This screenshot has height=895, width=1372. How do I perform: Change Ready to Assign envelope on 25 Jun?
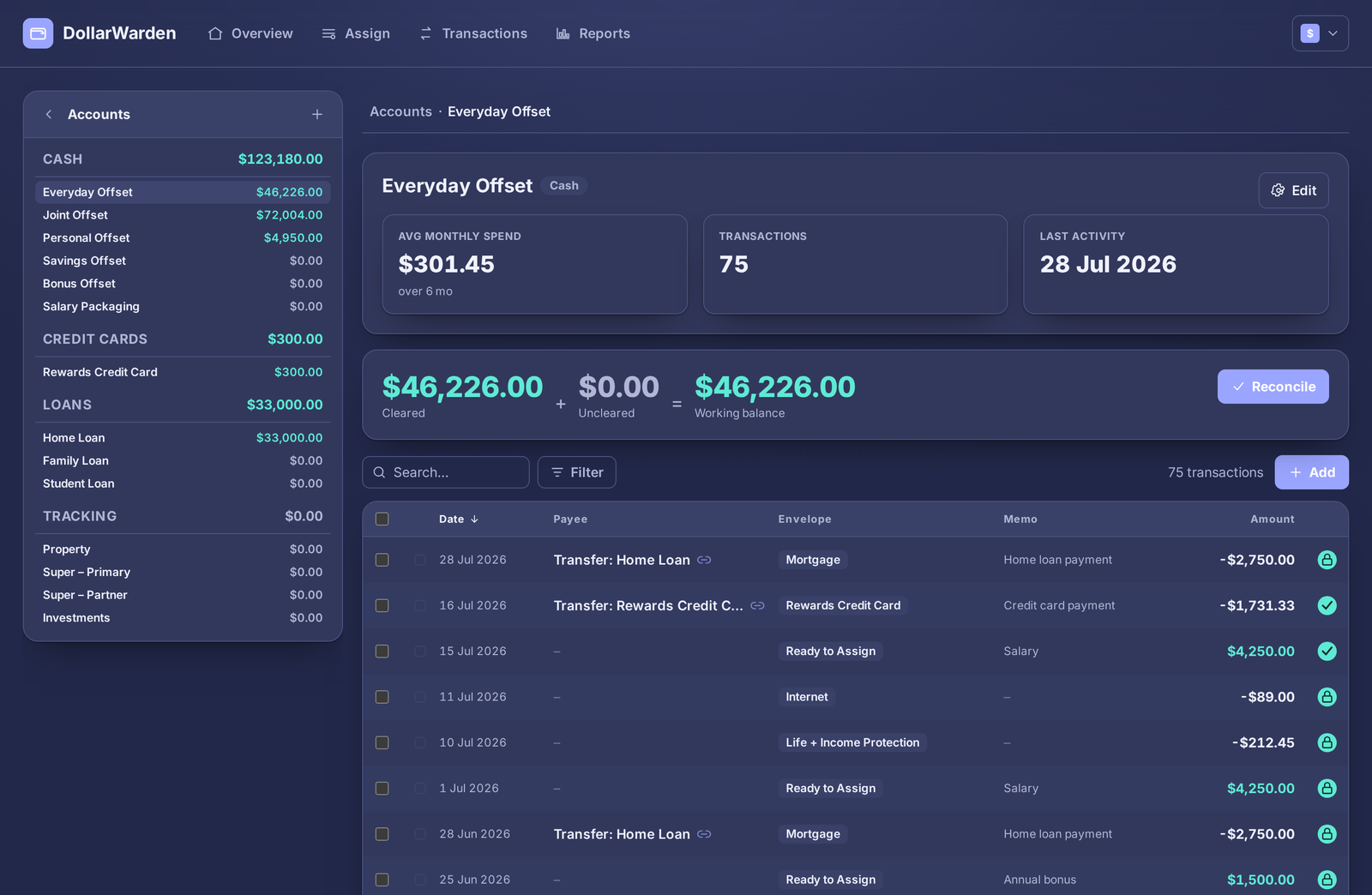(x=831, y=880)
